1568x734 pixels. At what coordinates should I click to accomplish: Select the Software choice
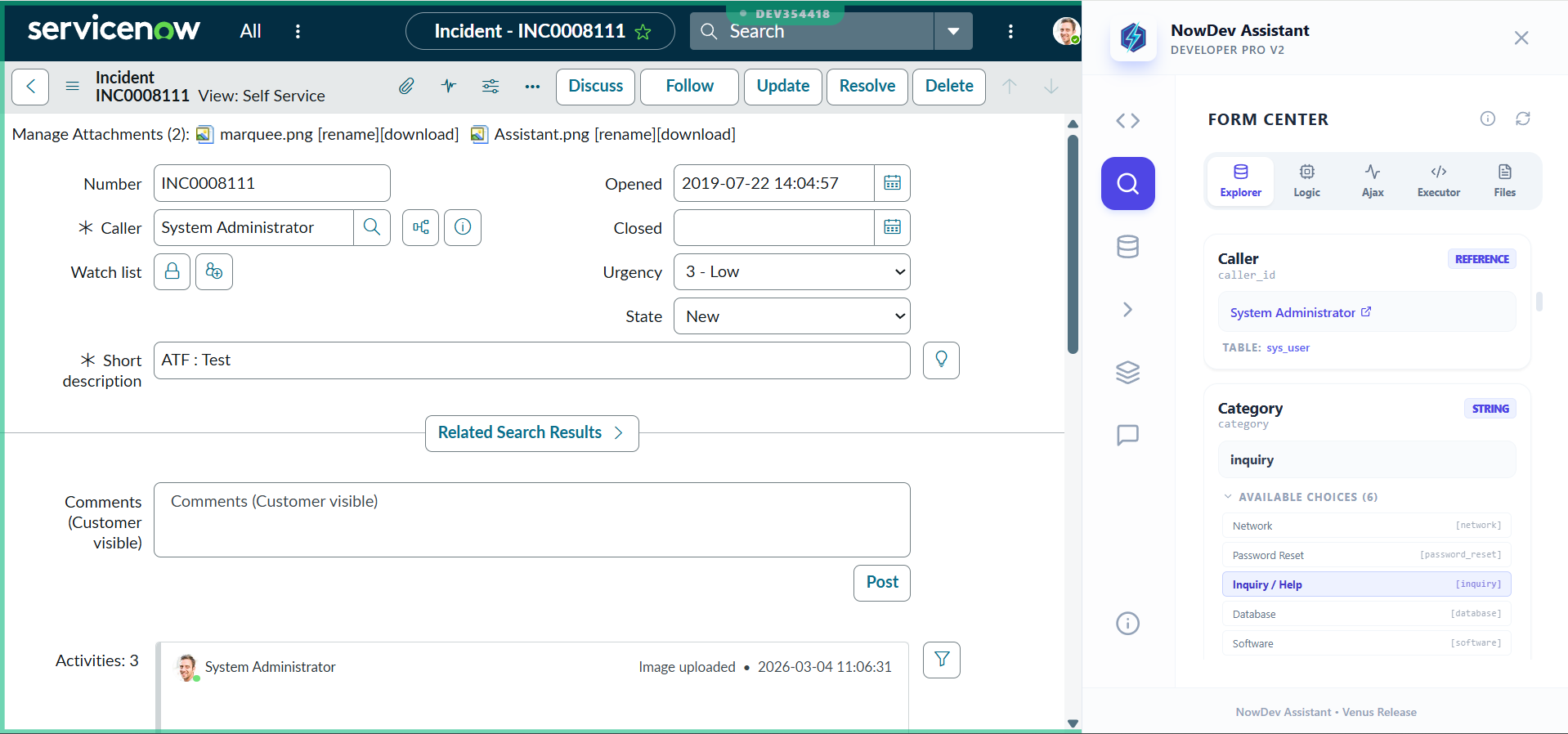1366,643
